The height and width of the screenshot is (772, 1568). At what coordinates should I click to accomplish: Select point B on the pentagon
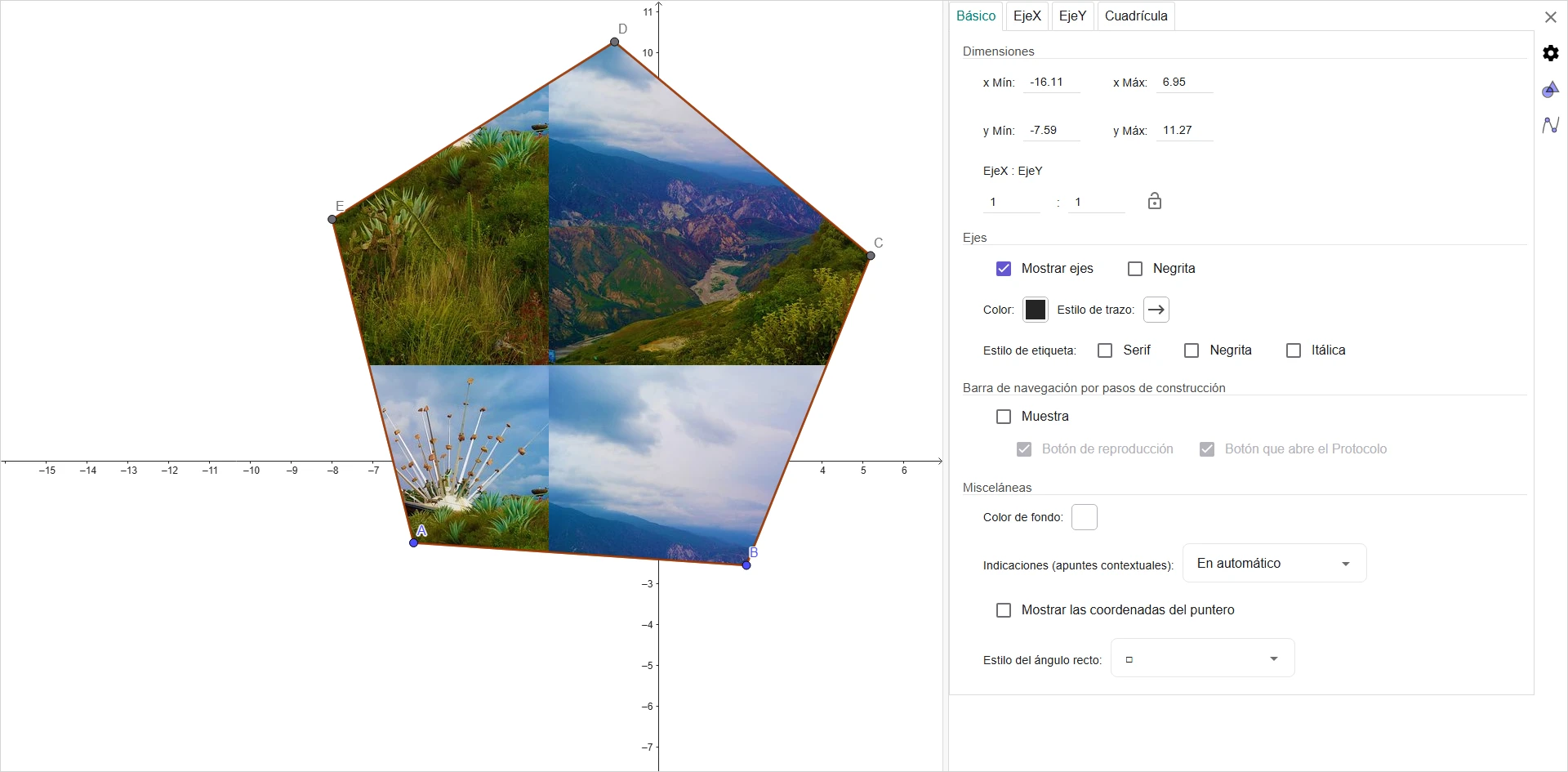[746, 565]
